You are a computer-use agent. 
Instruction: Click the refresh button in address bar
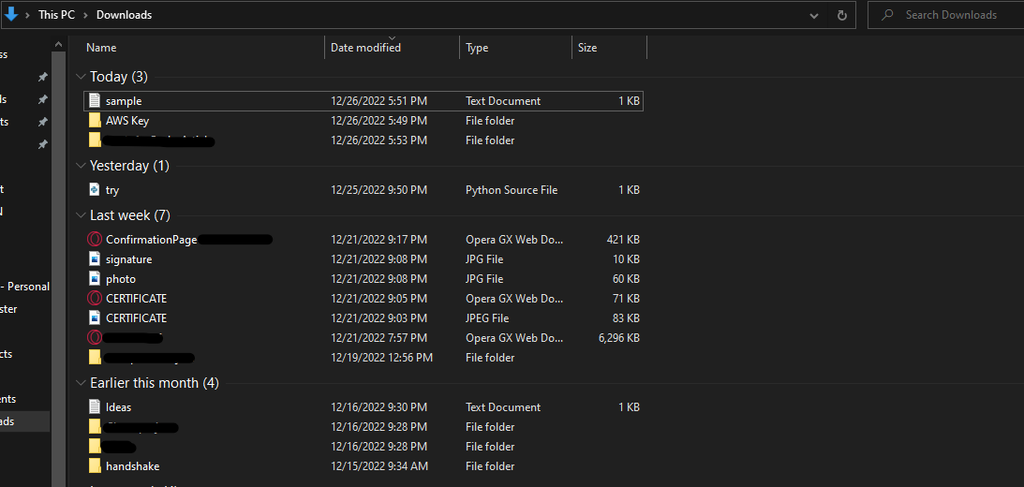click(842, 15)
